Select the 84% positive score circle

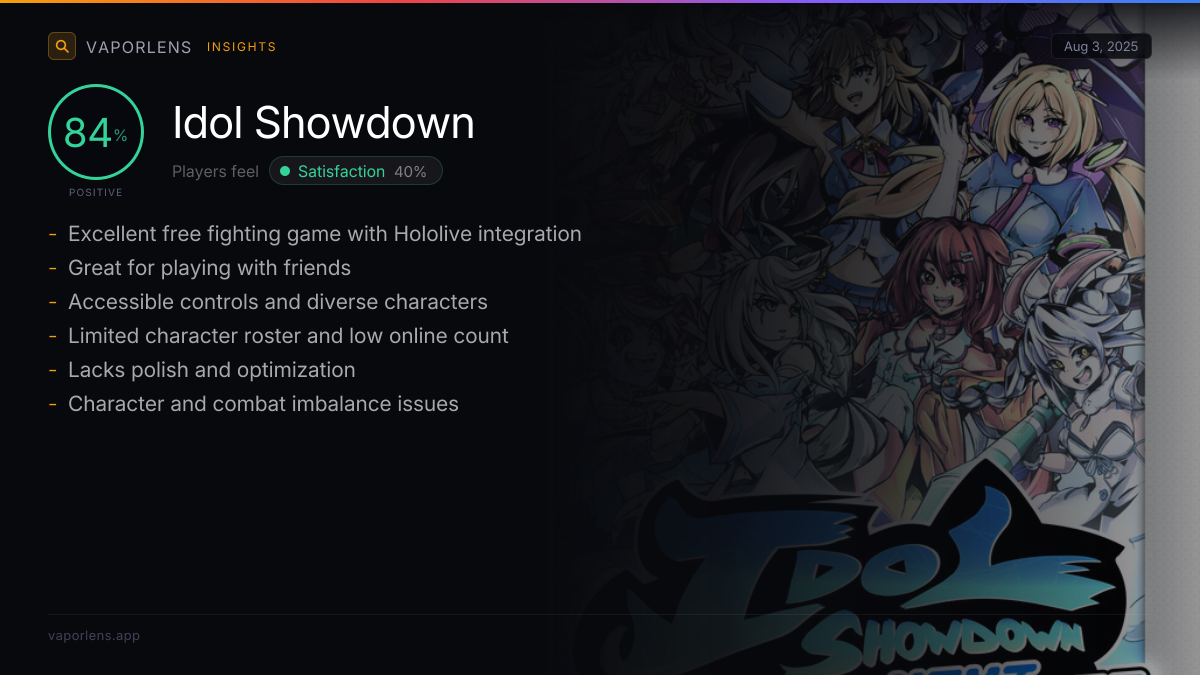pos(96,133)
